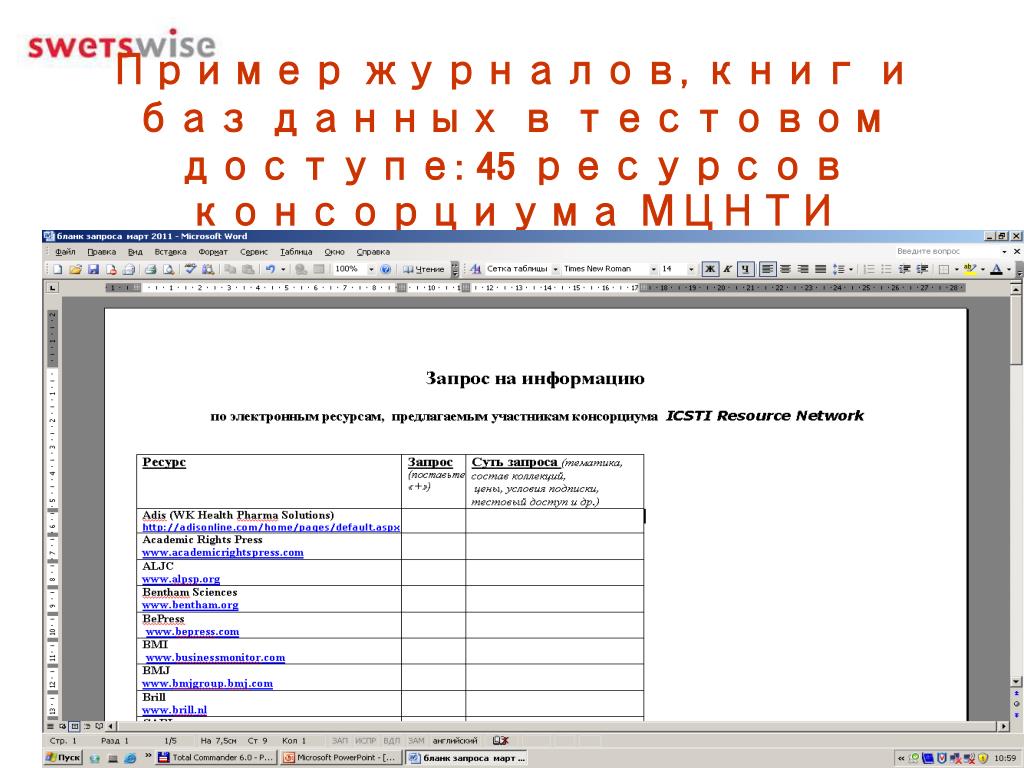
Task: Click the tab stop selector on ruler
Action: click(52, 287)
